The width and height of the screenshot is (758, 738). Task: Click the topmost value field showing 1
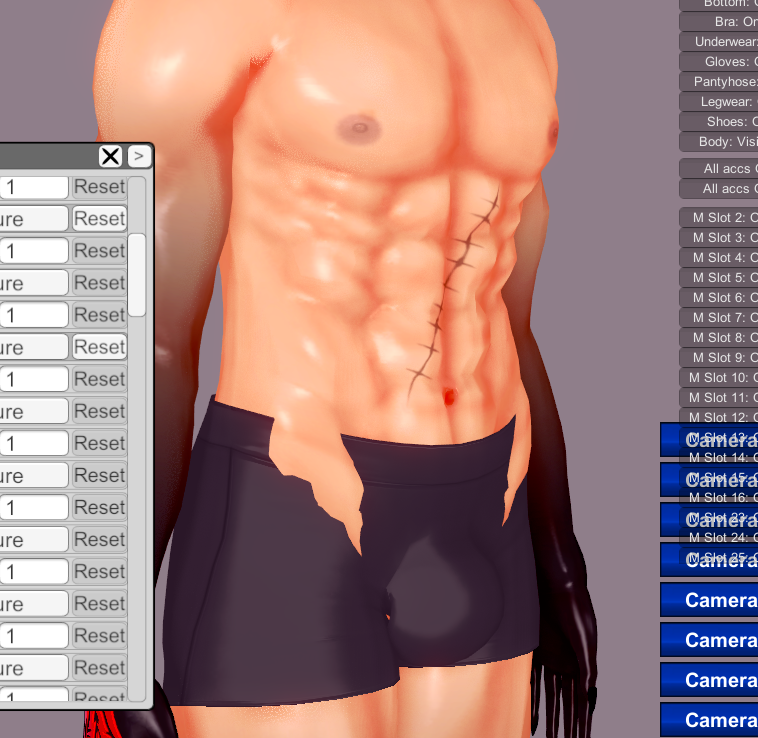tap(34, 187)
